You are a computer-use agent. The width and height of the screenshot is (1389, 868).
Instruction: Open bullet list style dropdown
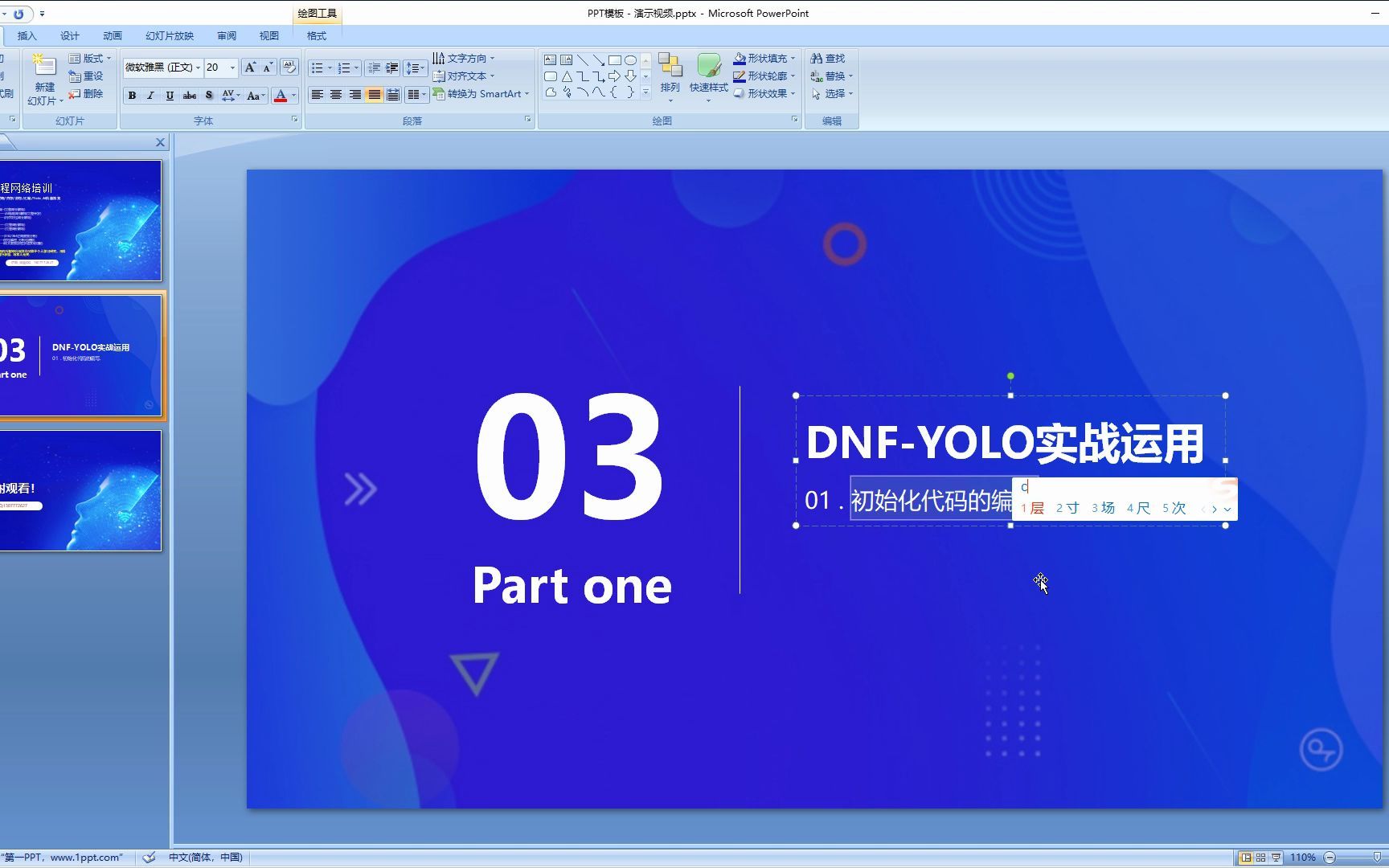click(330, 68)
